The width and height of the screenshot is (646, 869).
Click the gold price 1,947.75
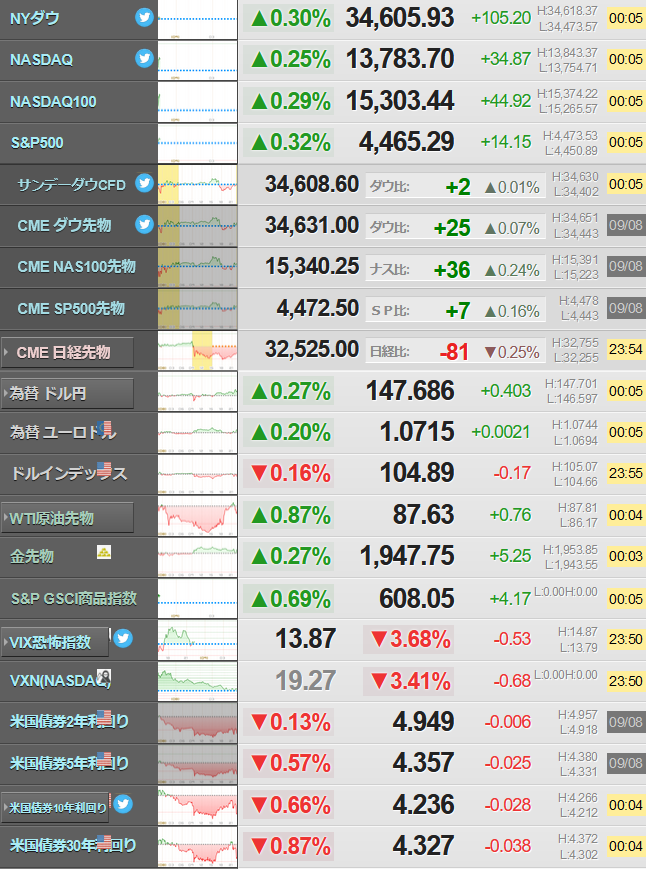point(407,556)
